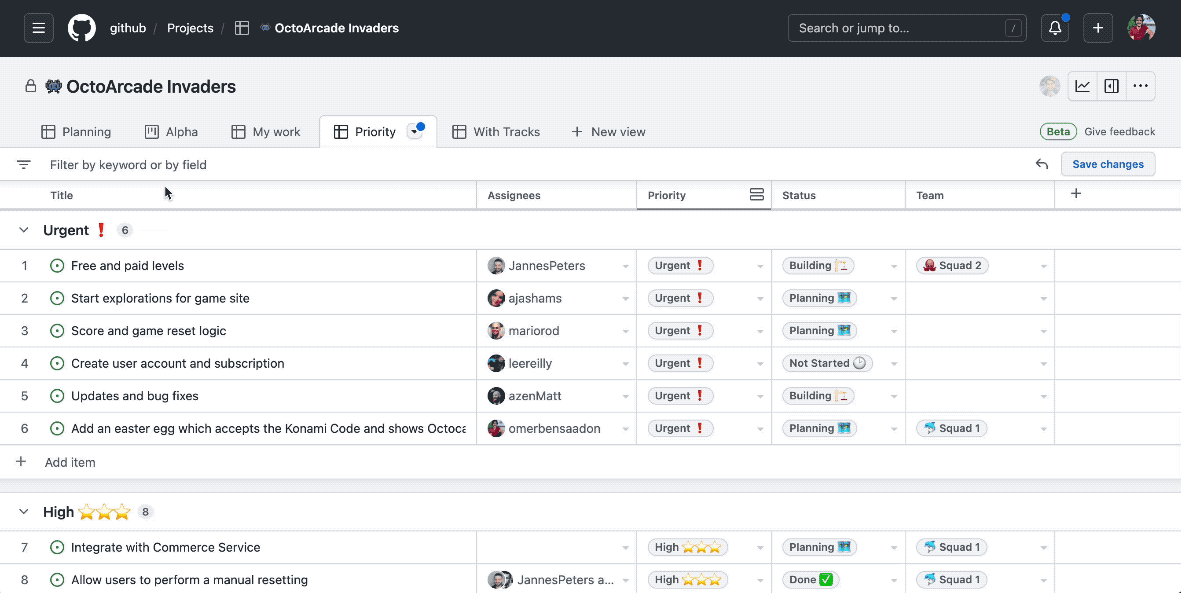This screenshot has height=593, width=1181.
Task: Open the filter options icon
Action: pyautogui.click(x=23, y=164)
